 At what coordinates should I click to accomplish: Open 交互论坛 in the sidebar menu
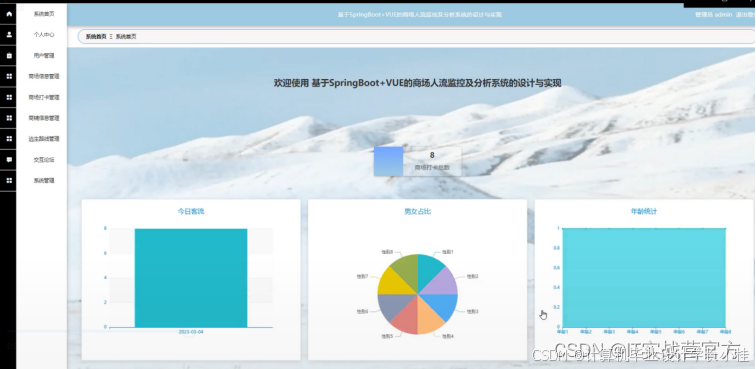tap(44, 160)
